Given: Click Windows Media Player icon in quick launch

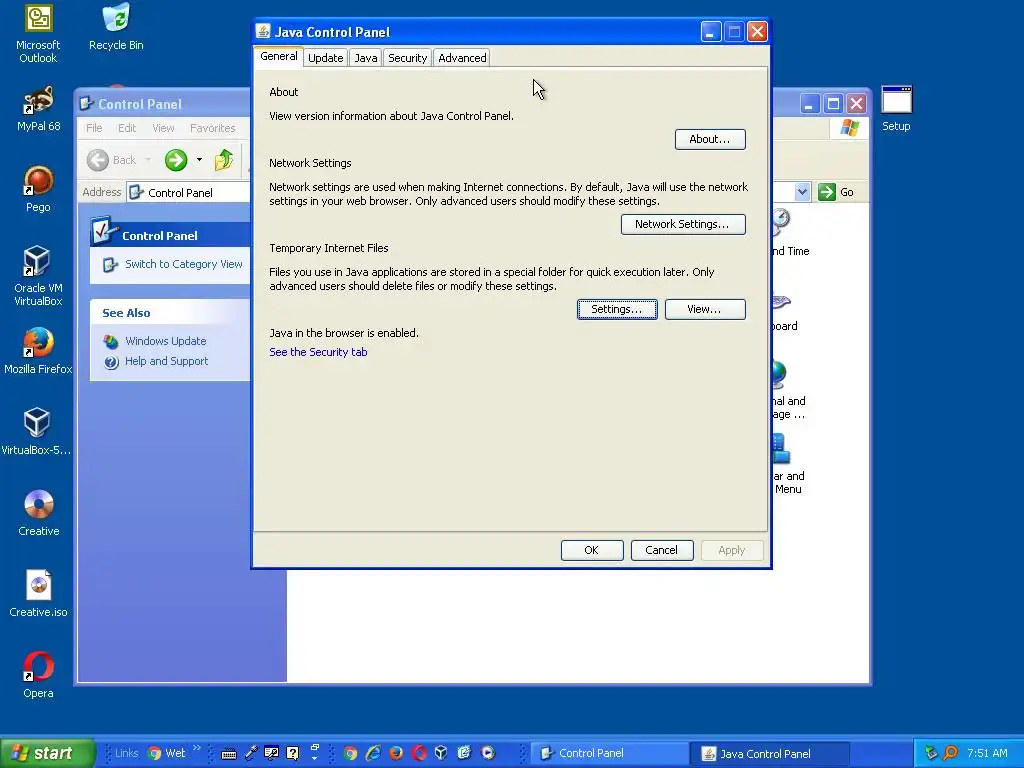Looking at the screenshot, I should click(x=488, y=753).
